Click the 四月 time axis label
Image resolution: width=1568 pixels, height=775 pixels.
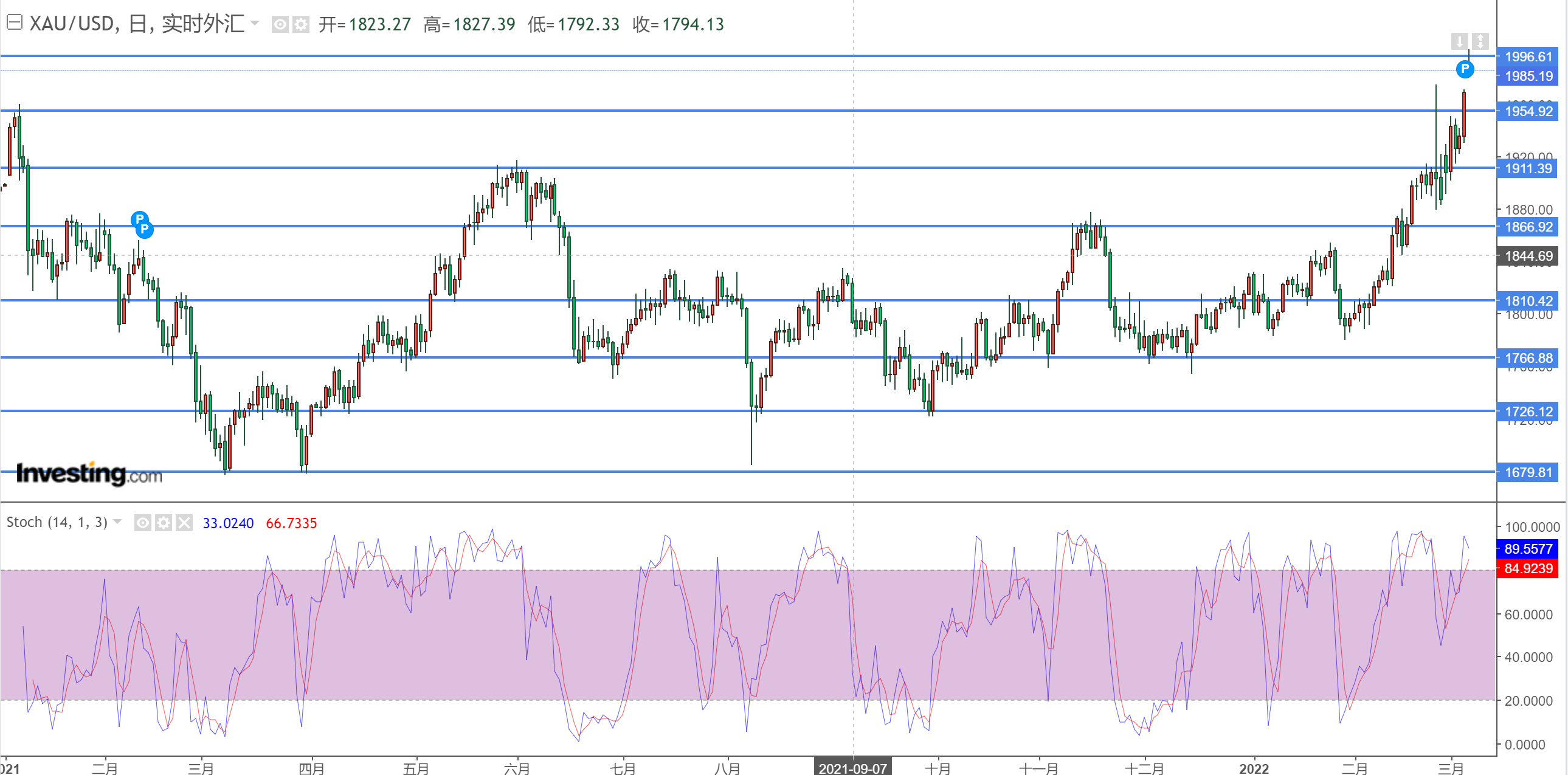pyautogui.click(x=312, y=769)
